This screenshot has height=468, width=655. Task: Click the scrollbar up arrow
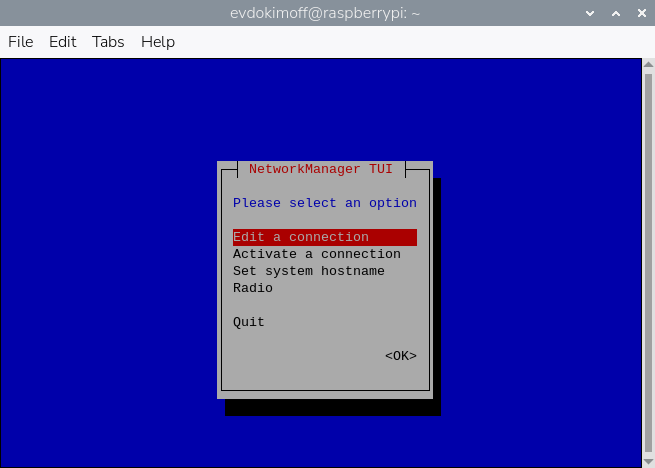tap(647, 66)
